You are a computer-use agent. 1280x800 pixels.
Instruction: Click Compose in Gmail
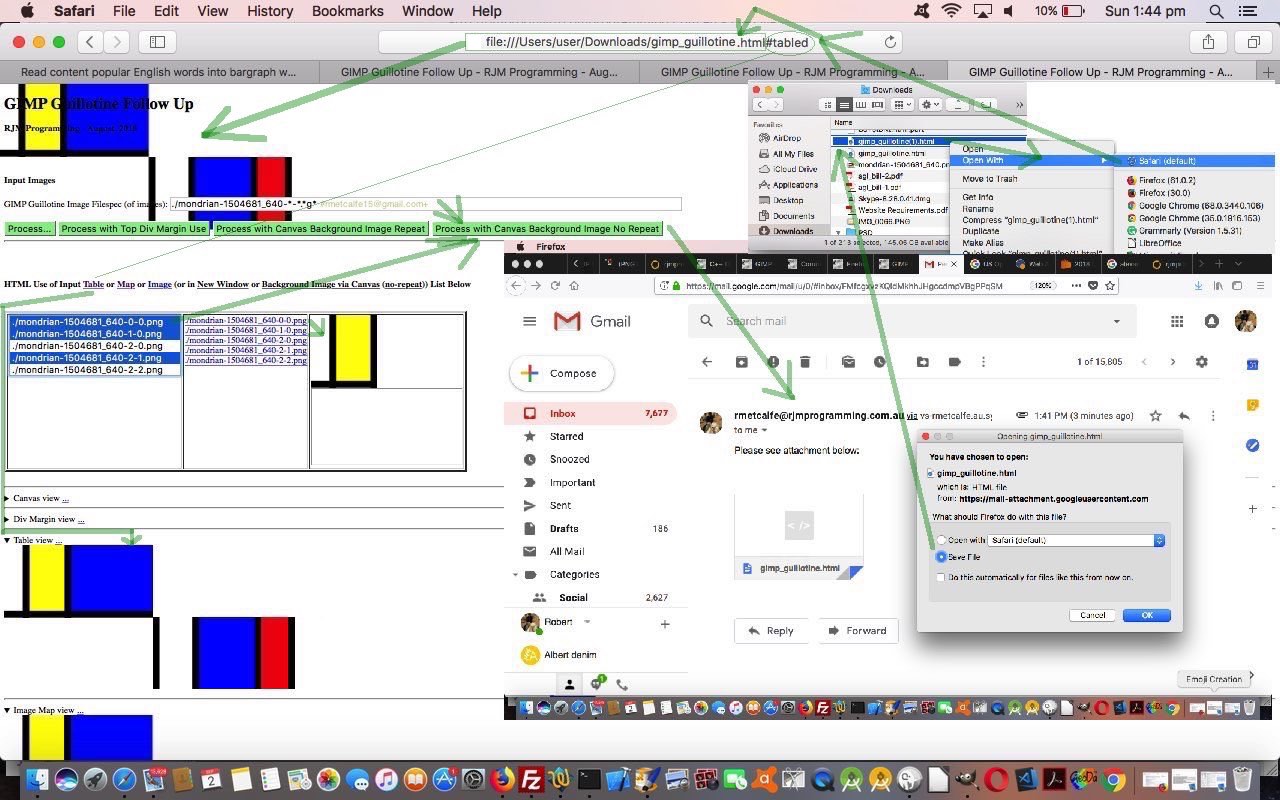[x=561, y=373]
